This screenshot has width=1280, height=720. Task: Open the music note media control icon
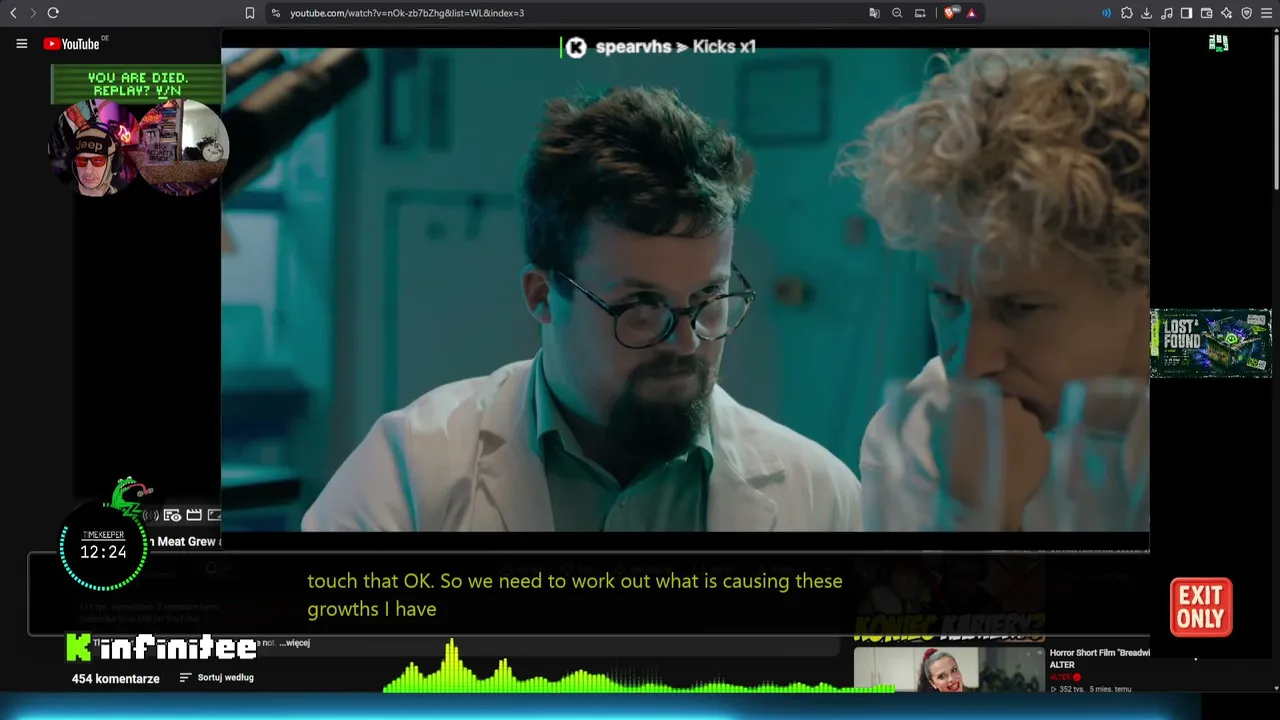click(1167, 13)
